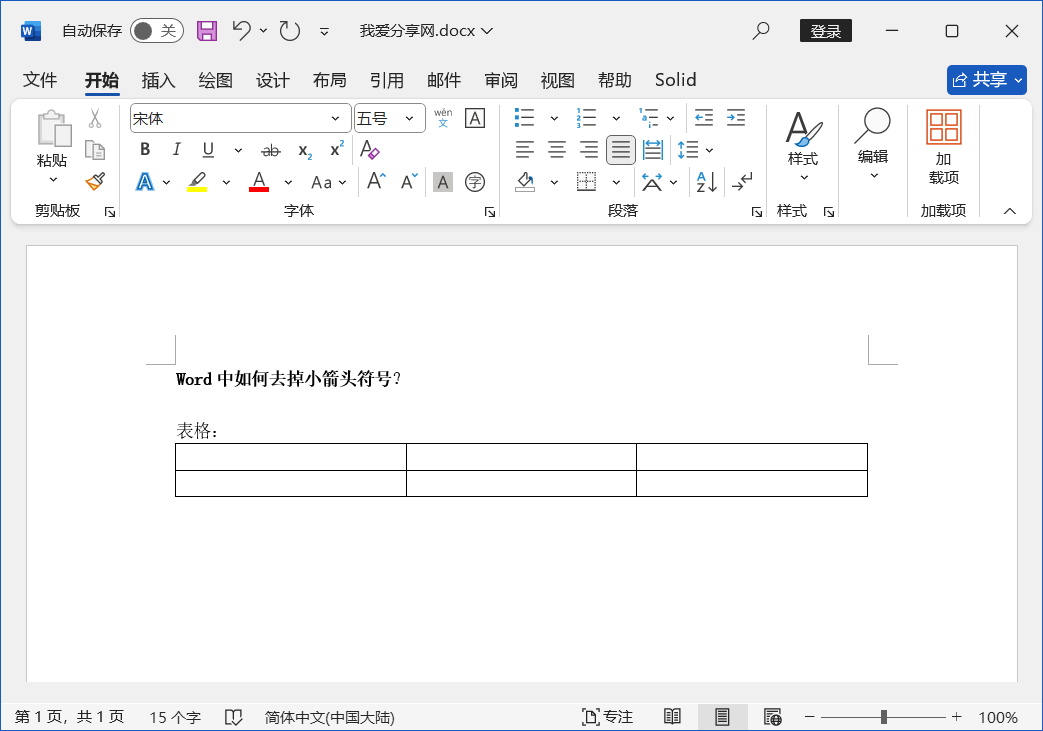Expand the Change Case (Aa) menu
Screen dimensions: 1043x731
pos(329,182)
